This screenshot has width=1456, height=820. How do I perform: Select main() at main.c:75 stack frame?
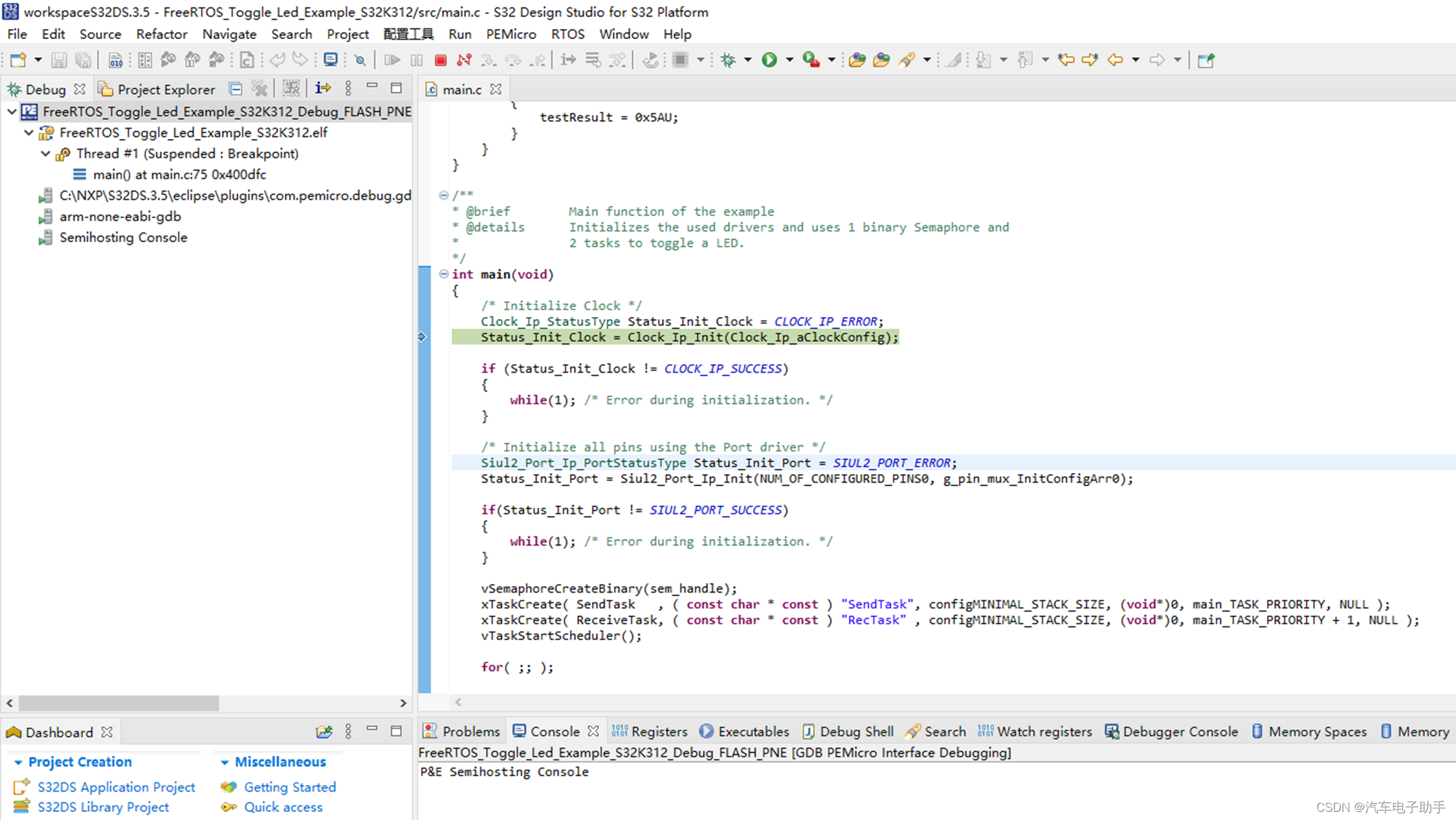(x=179, y=175)
